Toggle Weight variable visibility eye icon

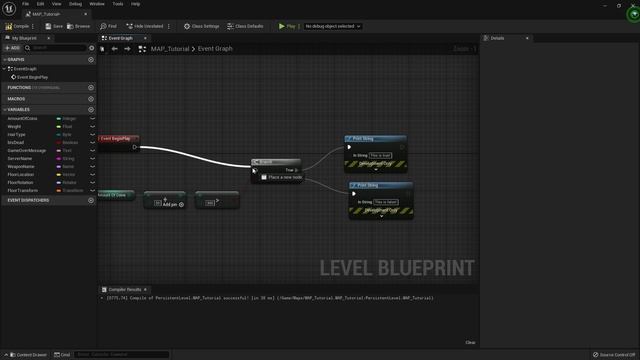[x=92, y=127]
